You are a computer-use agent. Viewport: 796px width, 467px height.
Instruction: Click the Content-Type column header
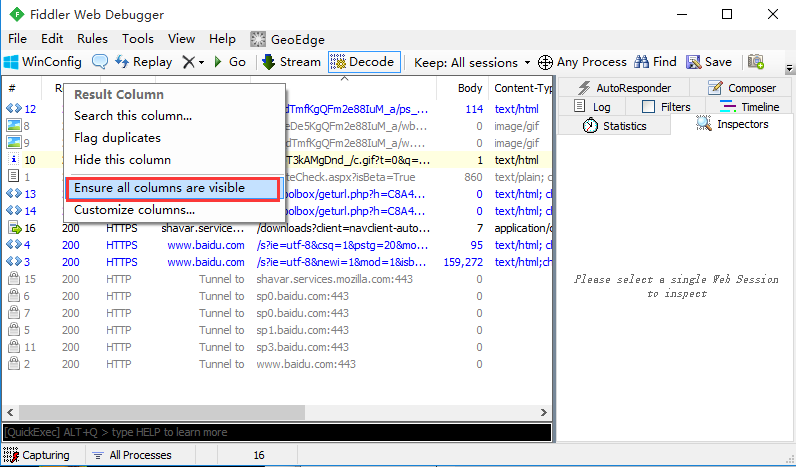tap(520, 88)
